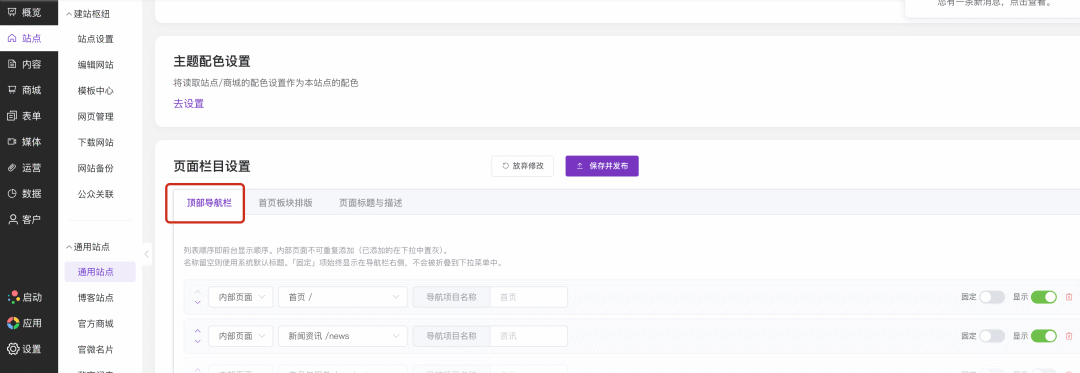Click the 资讯 navigation name input

pyautogui.click(x=528, y=336)
